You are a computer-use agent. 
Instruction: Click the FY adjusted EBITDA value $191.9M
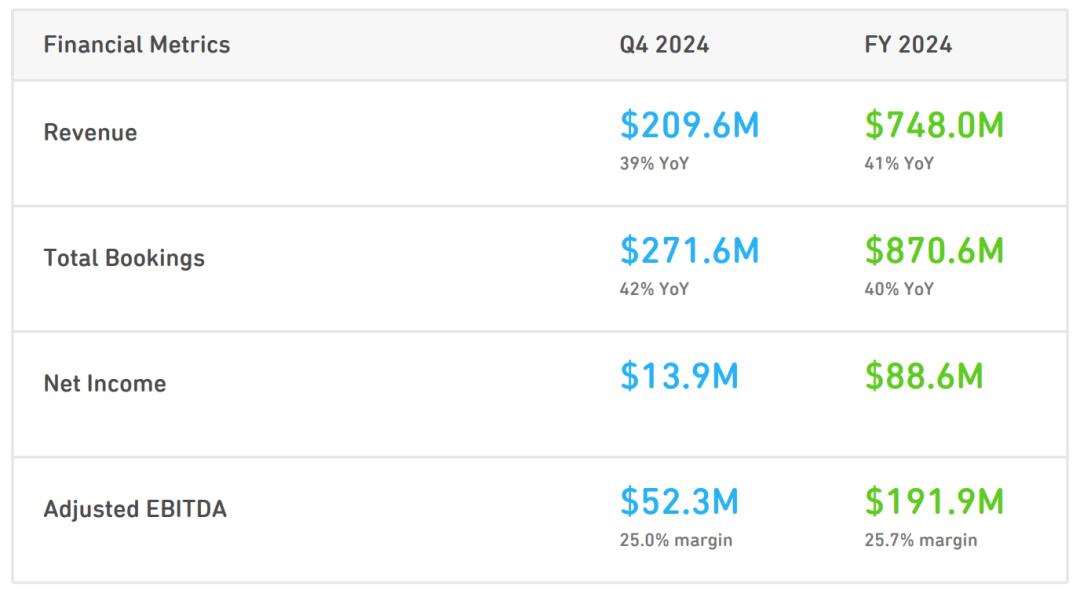935,502
